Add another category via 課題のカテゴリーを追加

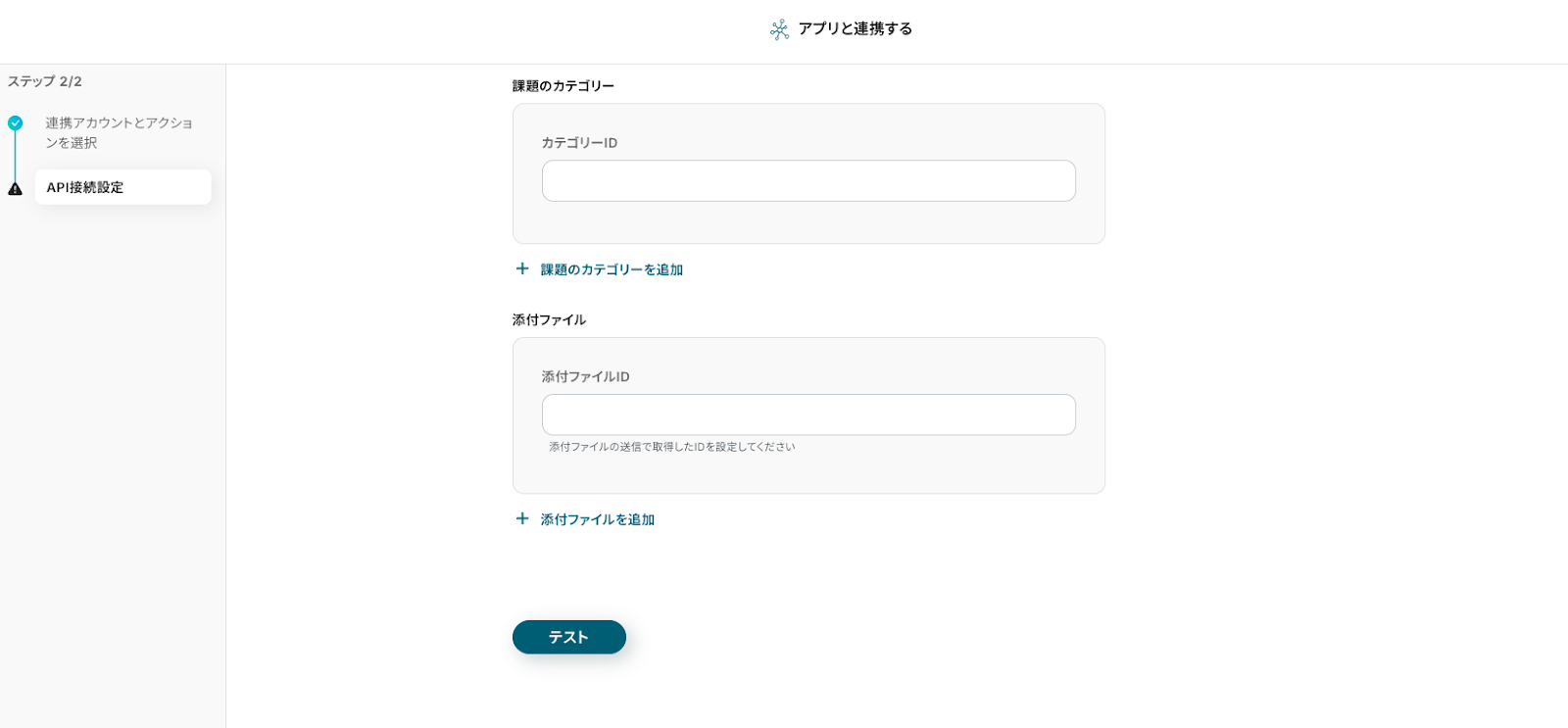click(x=612, y=269)
